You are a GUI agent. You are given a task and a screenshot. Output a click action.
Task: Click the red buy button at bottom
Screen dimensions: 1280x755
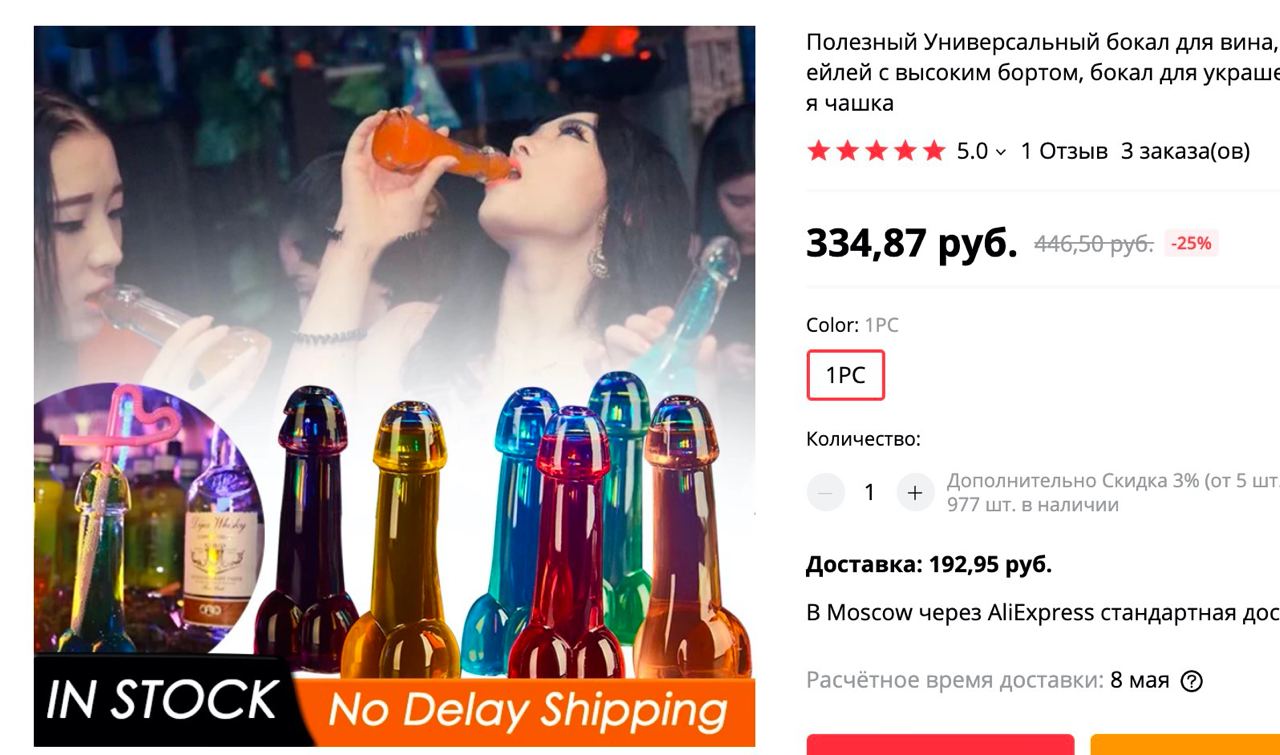click(940, 744)
